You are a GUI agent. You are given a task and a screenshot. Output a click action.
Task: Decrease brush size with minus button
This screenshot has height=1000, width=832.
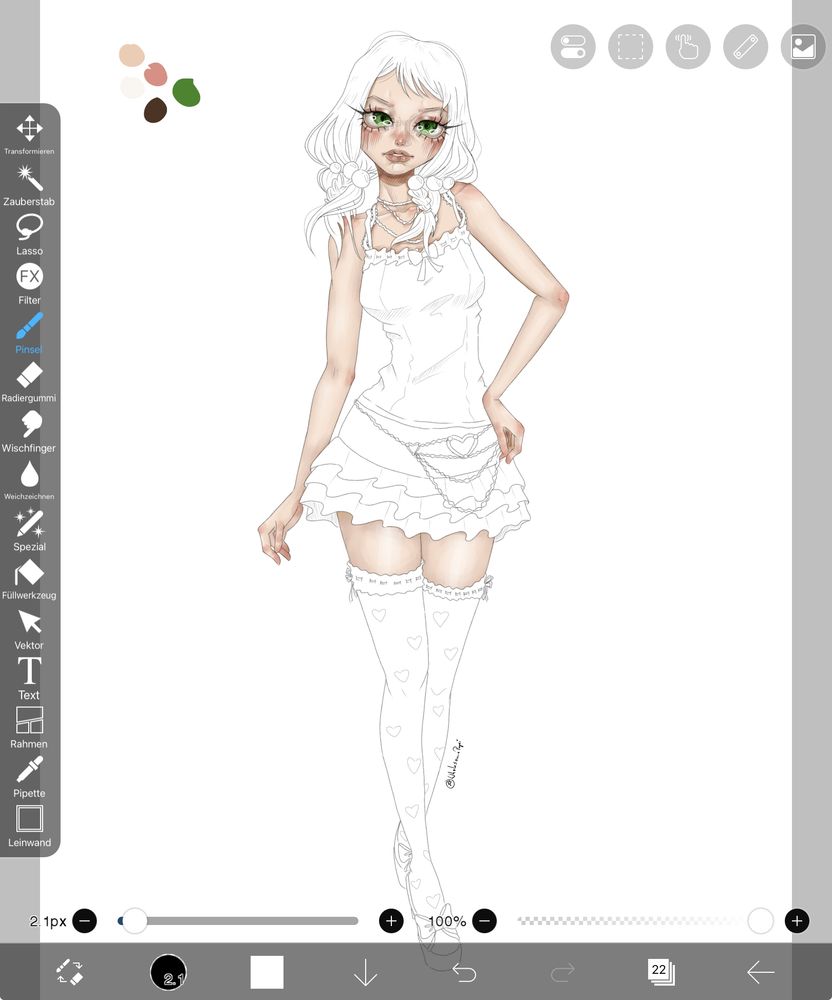85,921
